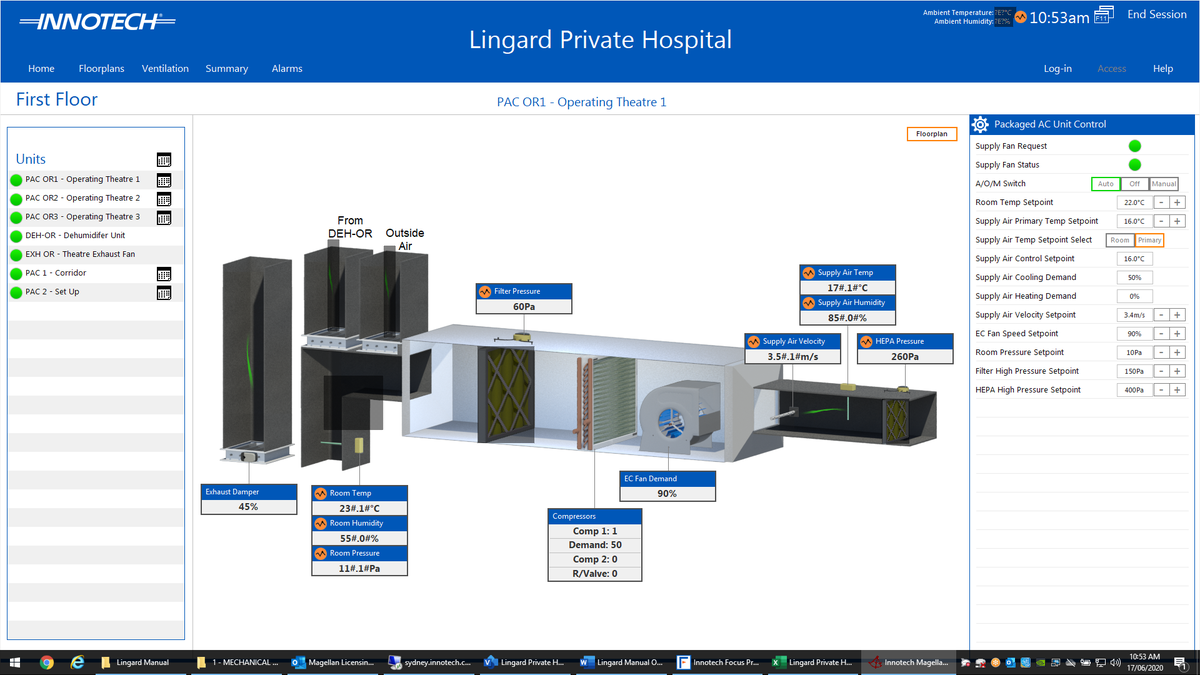Click Packaged AC Unit Control gear icon

[980, 124]
